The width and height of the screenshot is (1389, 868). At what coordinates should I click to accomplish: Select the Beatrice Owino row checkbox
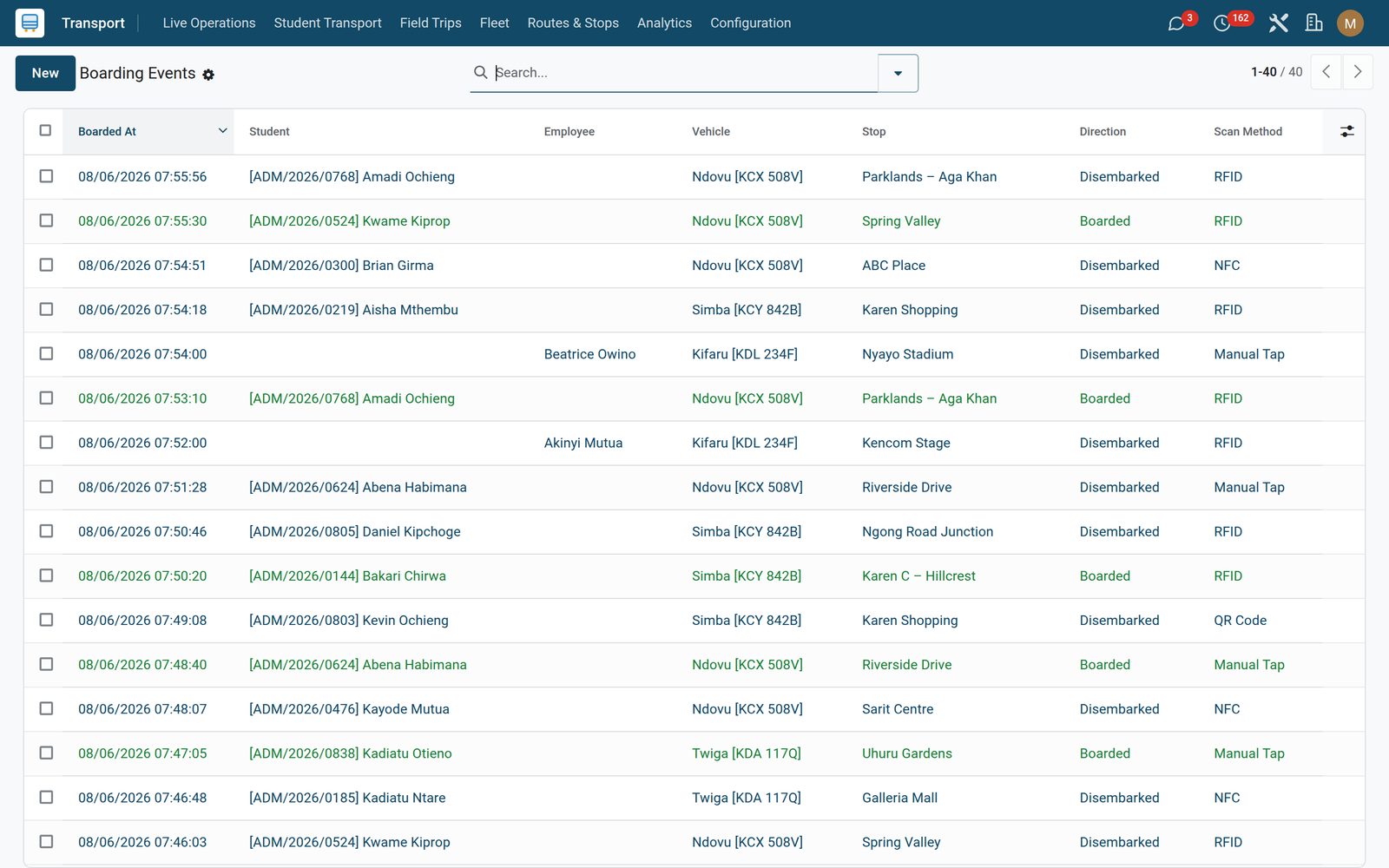point(46,353)
